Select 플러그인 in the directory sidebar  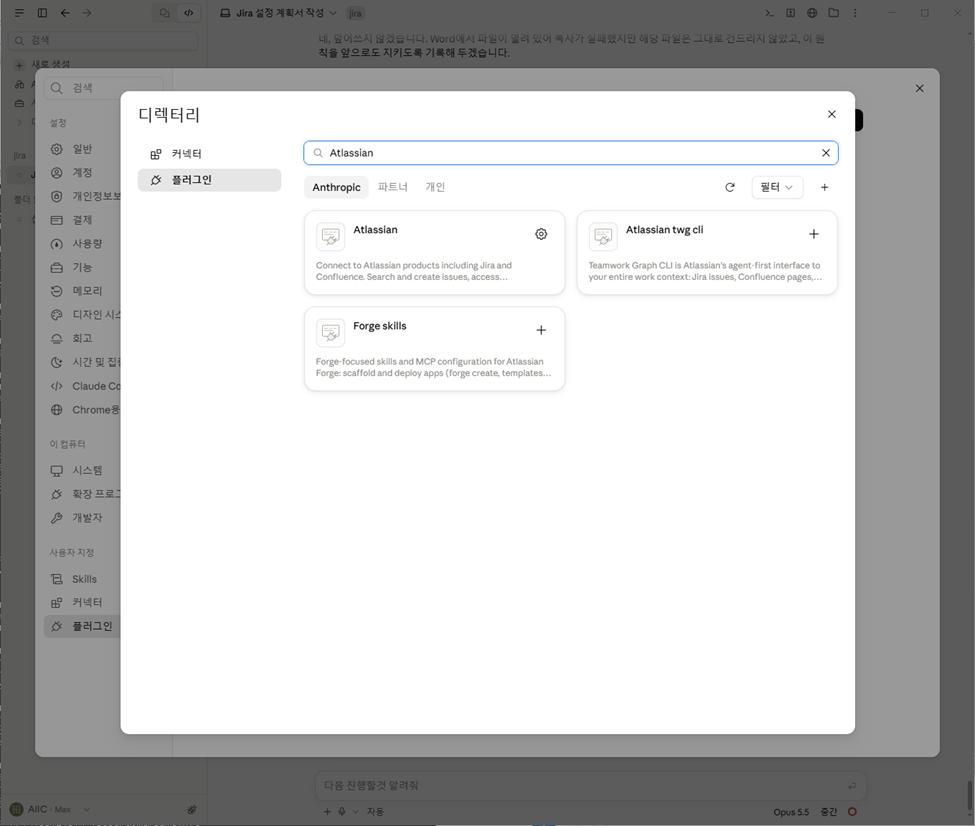[x=210, y=180]
